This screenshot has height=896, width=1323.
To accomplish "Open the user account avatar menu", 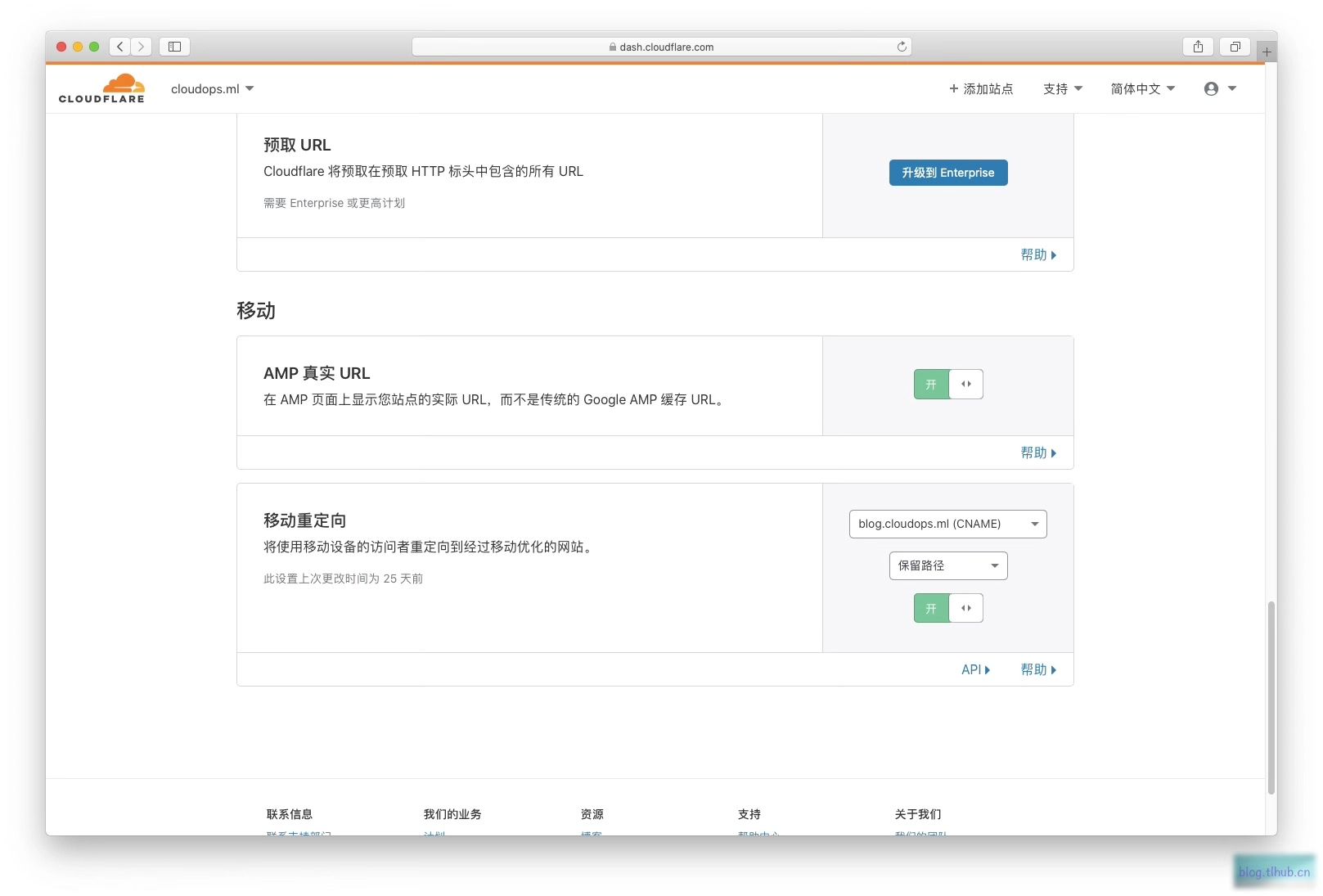I will [1220, 88].
